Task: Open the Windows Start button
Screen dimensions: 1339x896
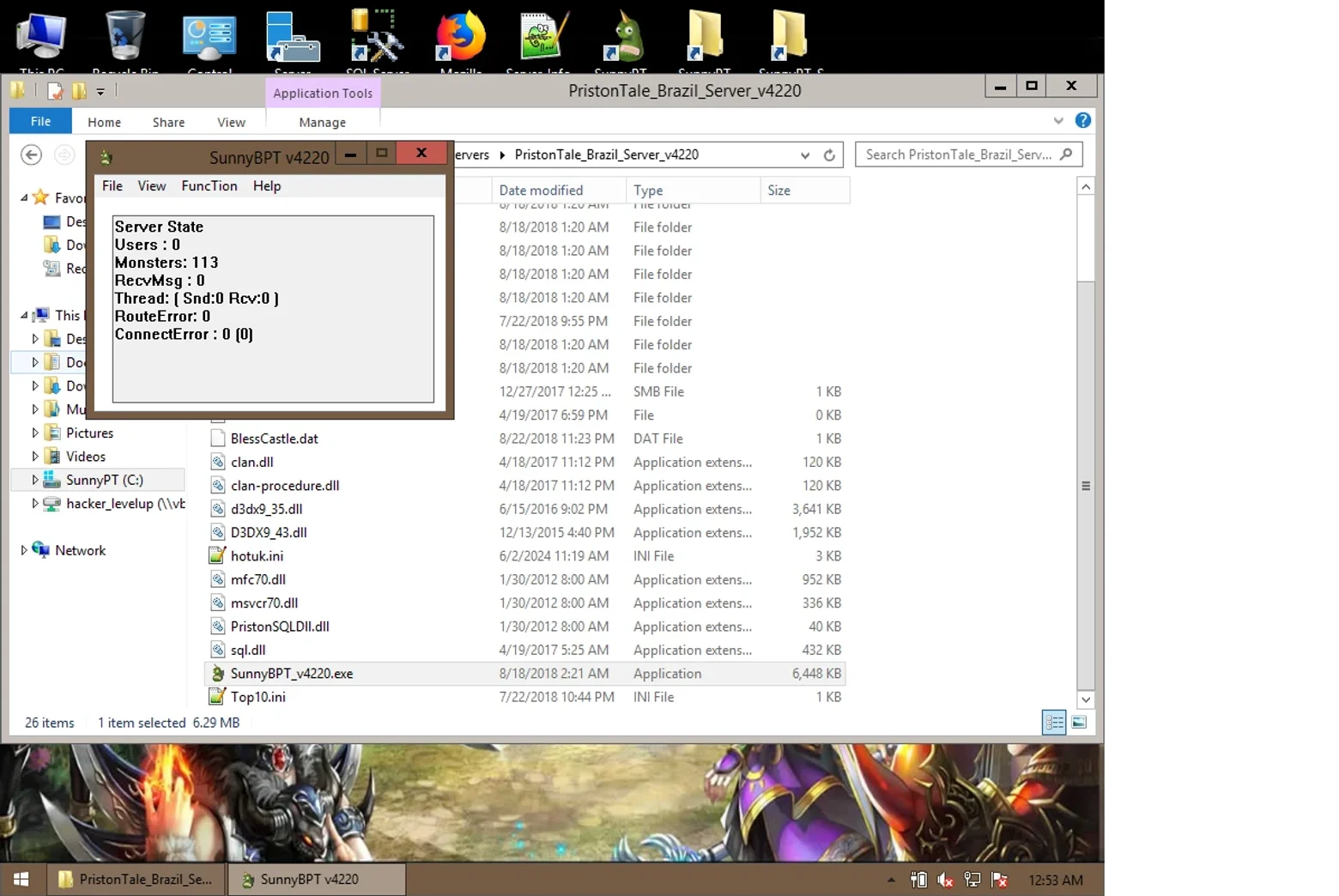Action: coord(21,880)
